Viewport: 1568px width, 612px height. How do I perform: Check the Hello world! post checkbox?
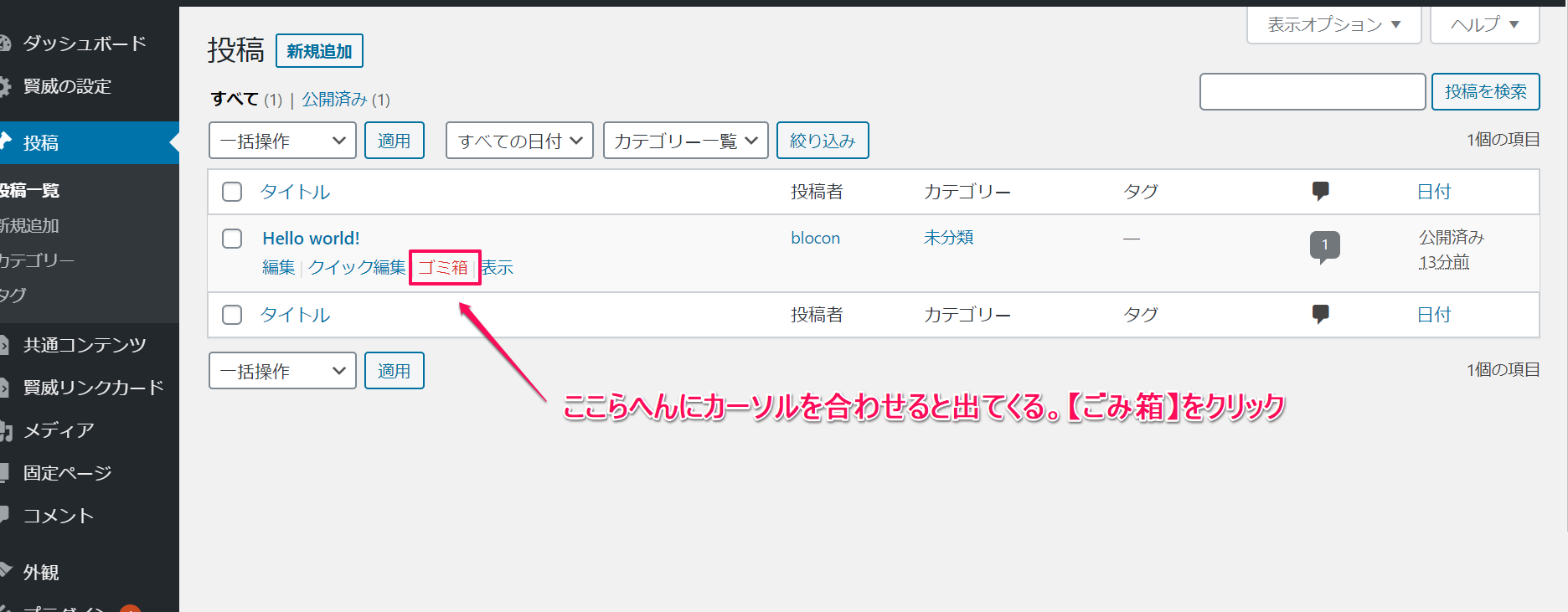pyautogui.click(x=232, y=239)
